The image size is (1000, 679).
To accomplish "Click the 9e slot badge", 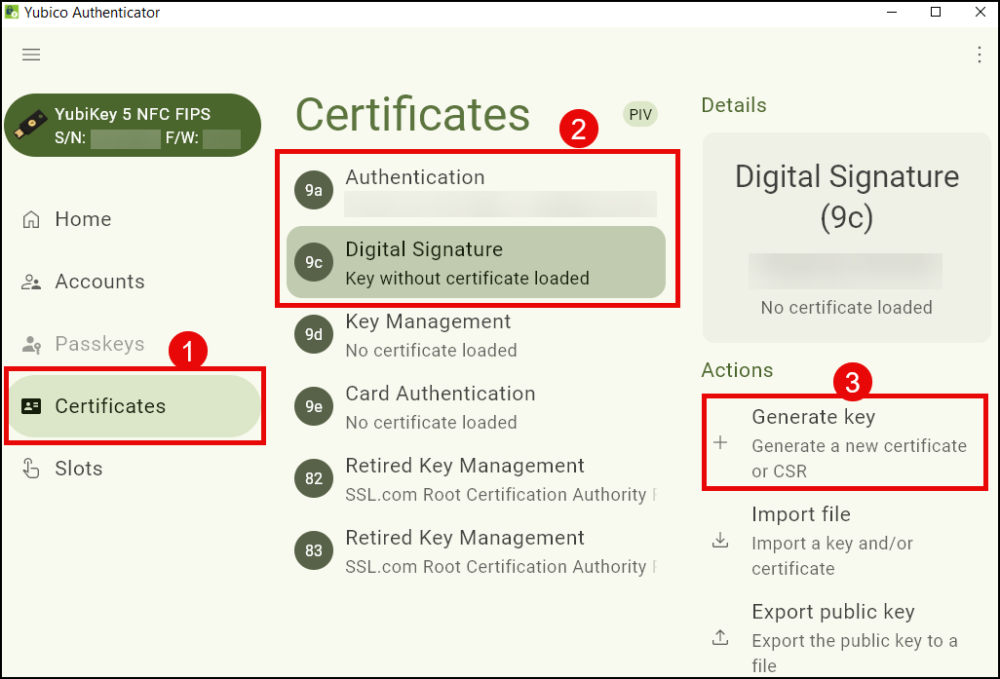I will click(x=313, y=407).
